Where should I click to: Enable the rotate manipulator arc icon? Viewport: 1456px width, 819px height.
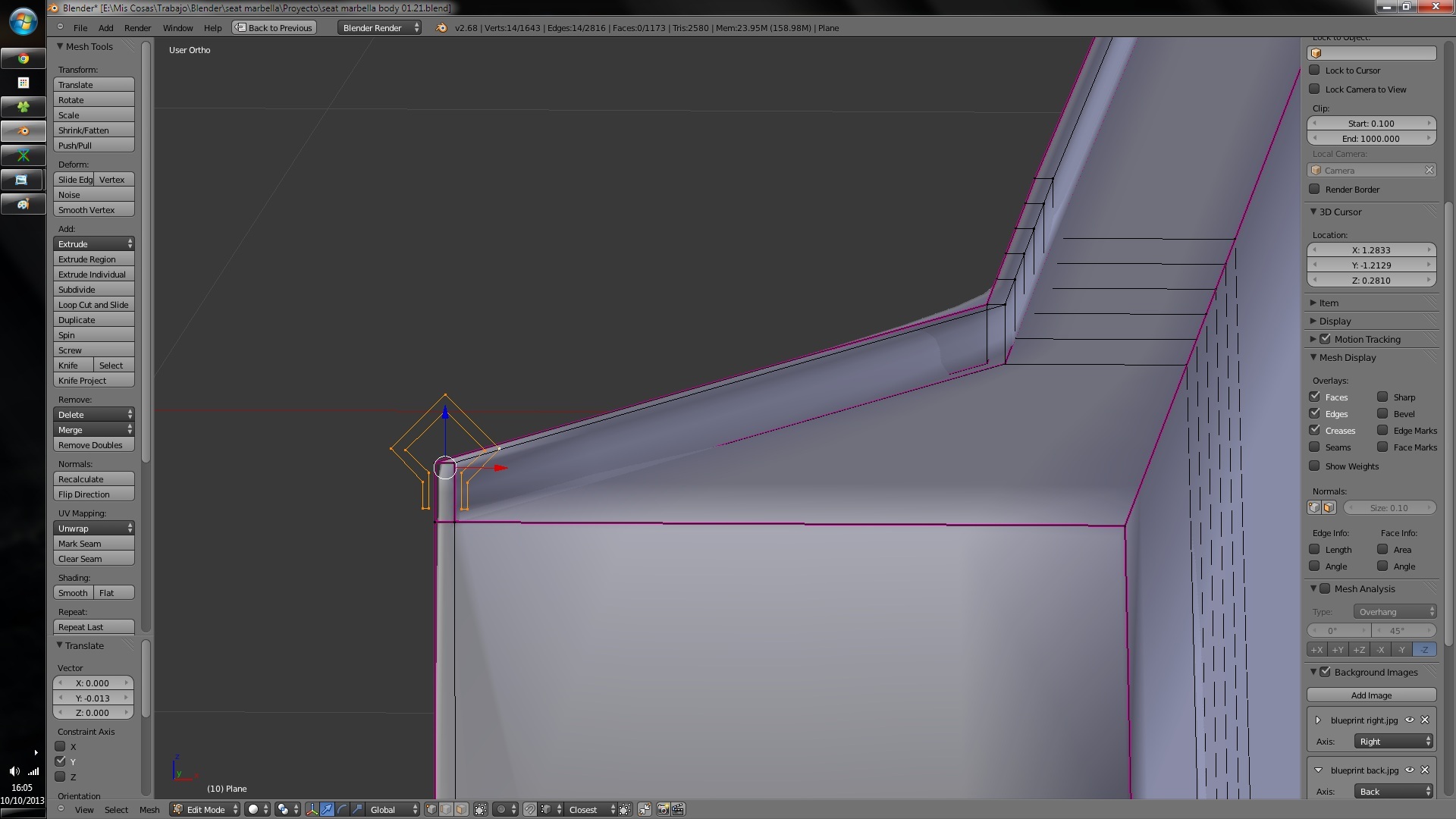coord(342,809)
